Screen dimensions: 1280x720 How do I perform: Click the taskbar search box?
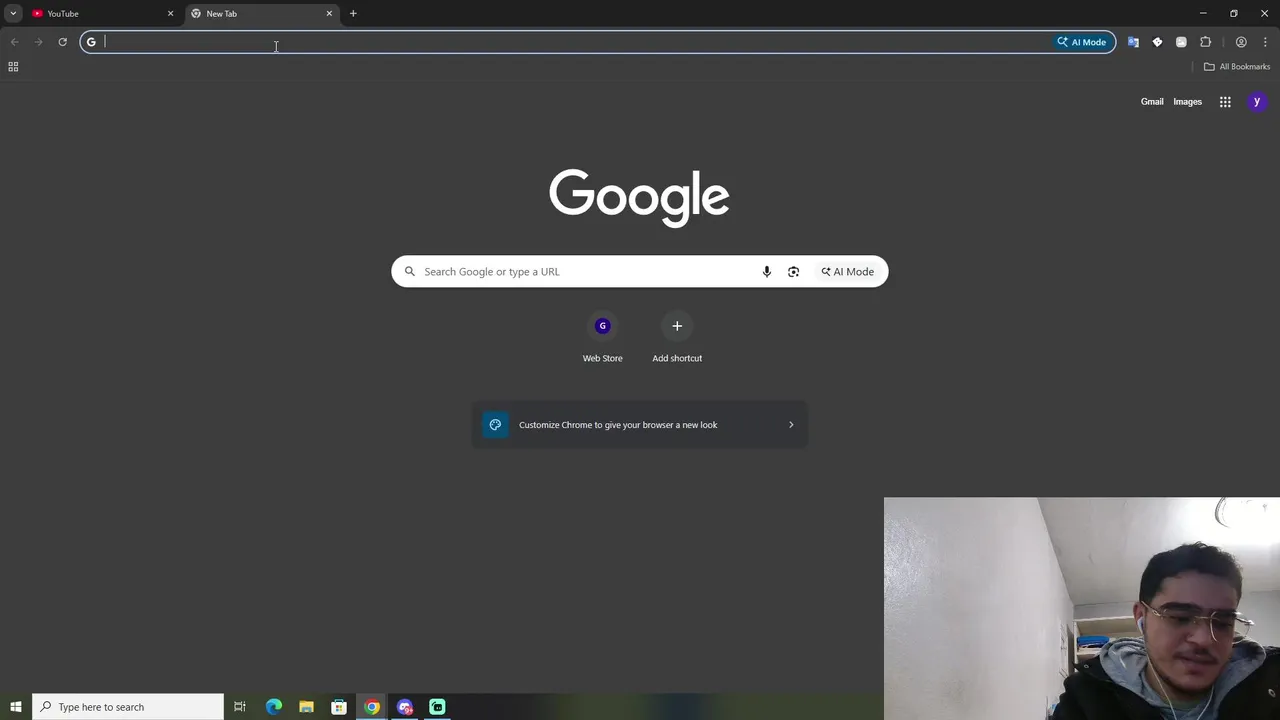point(128,707)
